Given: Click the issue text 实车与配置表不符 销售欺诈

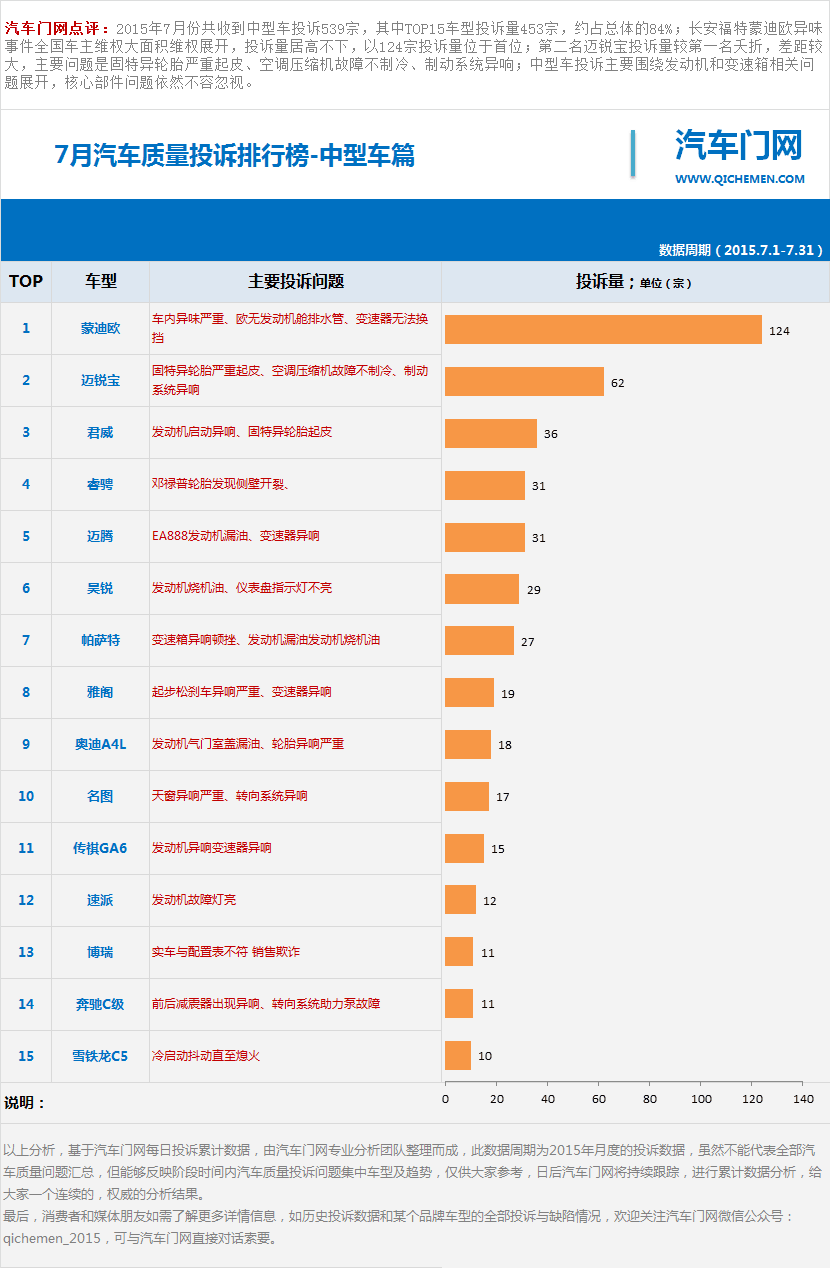Looking at the screenshot, I should click(x=226, y=952).
